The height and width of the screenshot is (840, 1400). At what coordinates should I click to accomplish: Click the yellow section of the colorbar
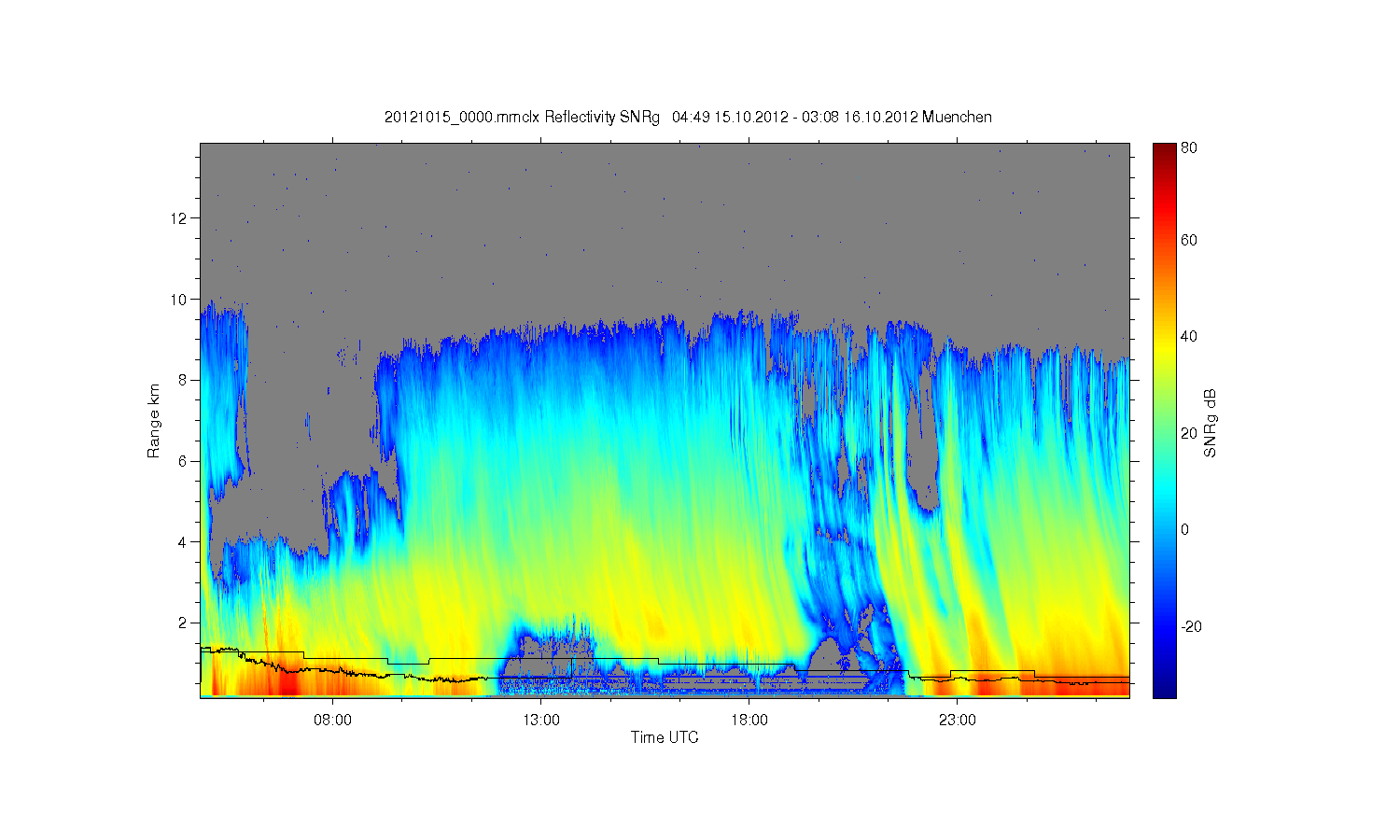[x=1164, y=349]
